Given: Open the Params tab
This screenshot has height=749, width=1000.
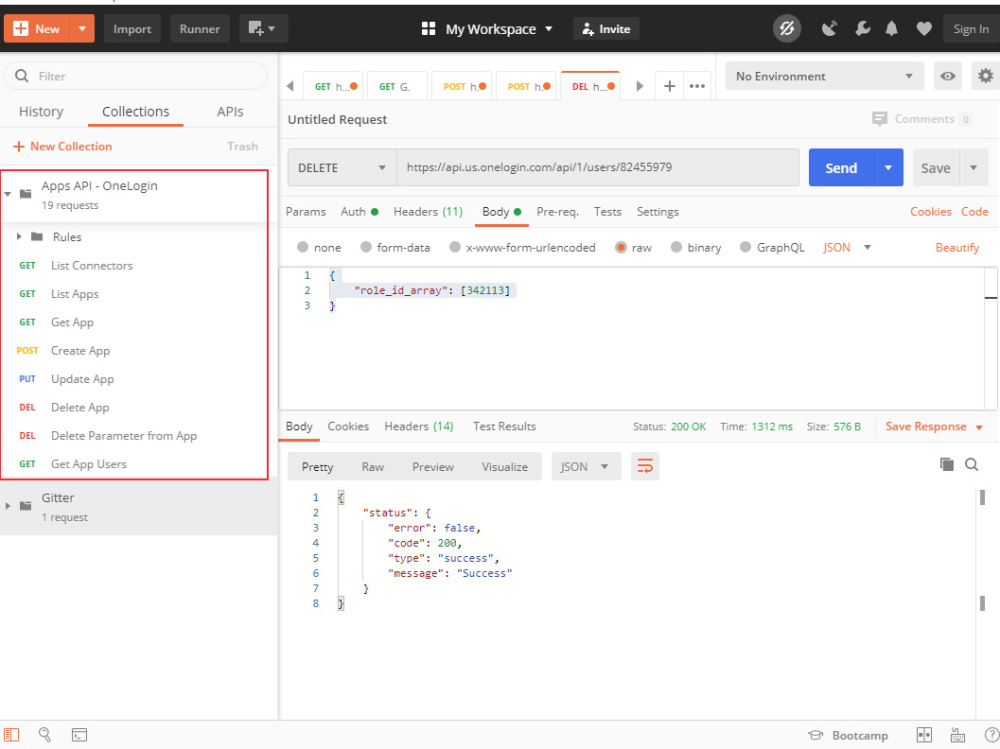Looking at the screenshot, I should click(x=305, y=211).
